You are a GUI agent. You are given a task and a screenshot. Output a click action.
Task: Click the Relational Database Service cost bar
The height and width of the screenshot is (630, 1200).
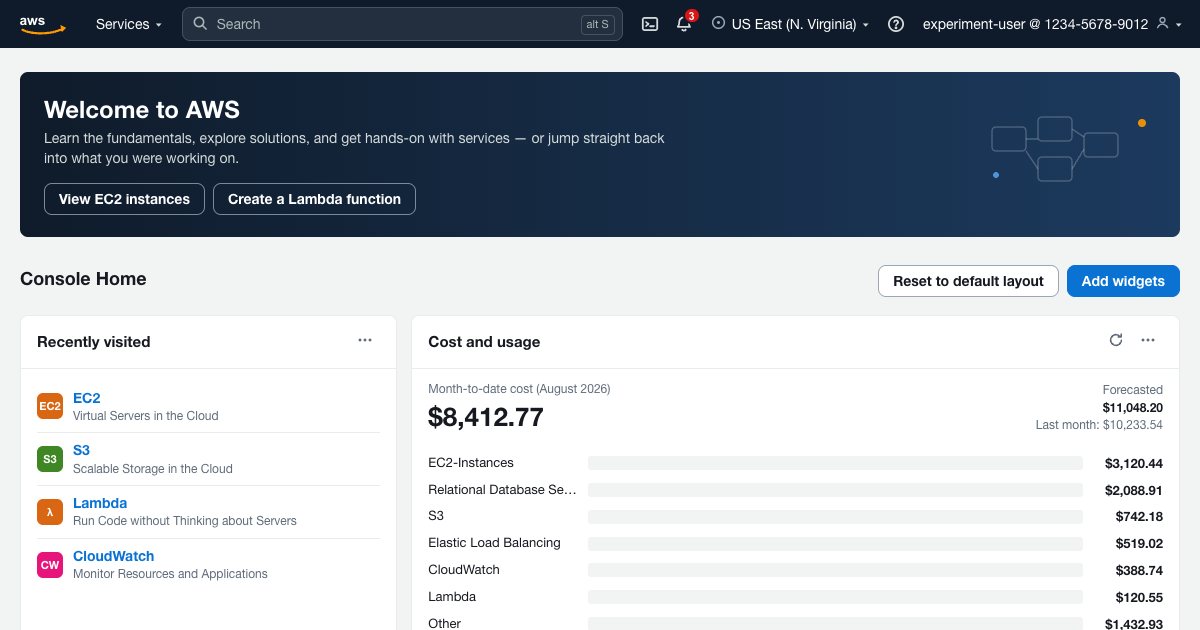pyautogui.click(x=835, y=490)
